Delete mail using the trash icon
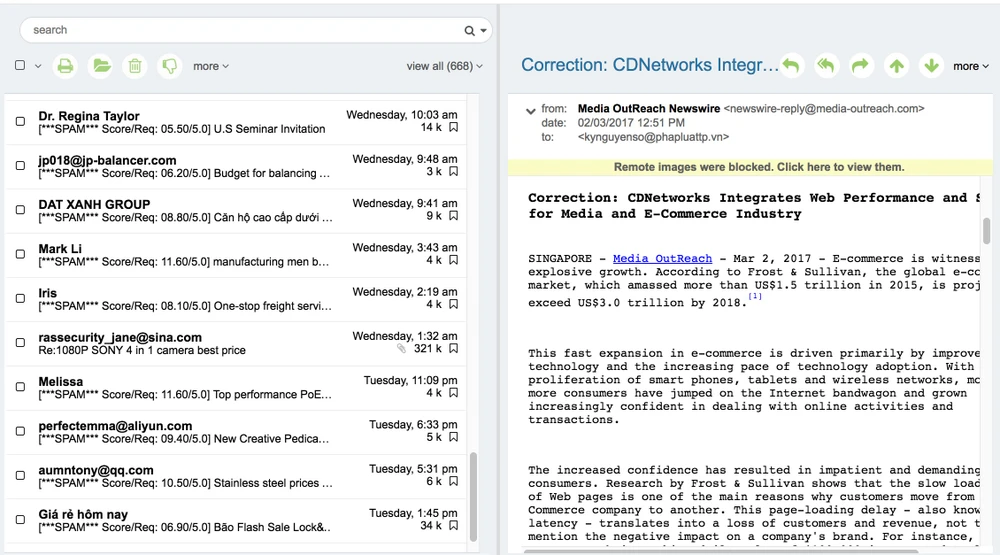Screen dimensions: 1000x555 click(135, 66)
